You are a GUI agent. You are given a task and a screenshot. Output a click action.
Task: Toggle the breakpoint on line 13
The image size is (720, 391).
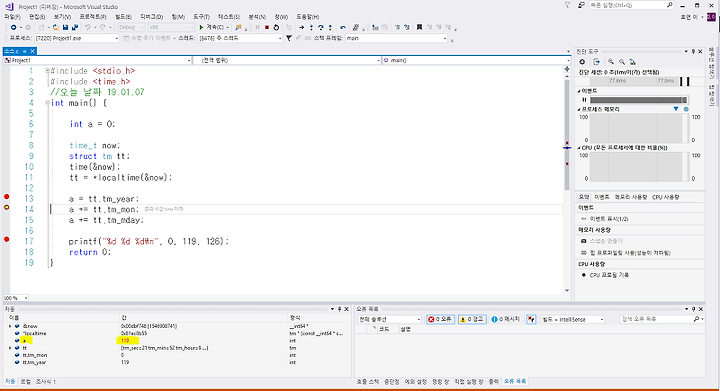(6, 197)
